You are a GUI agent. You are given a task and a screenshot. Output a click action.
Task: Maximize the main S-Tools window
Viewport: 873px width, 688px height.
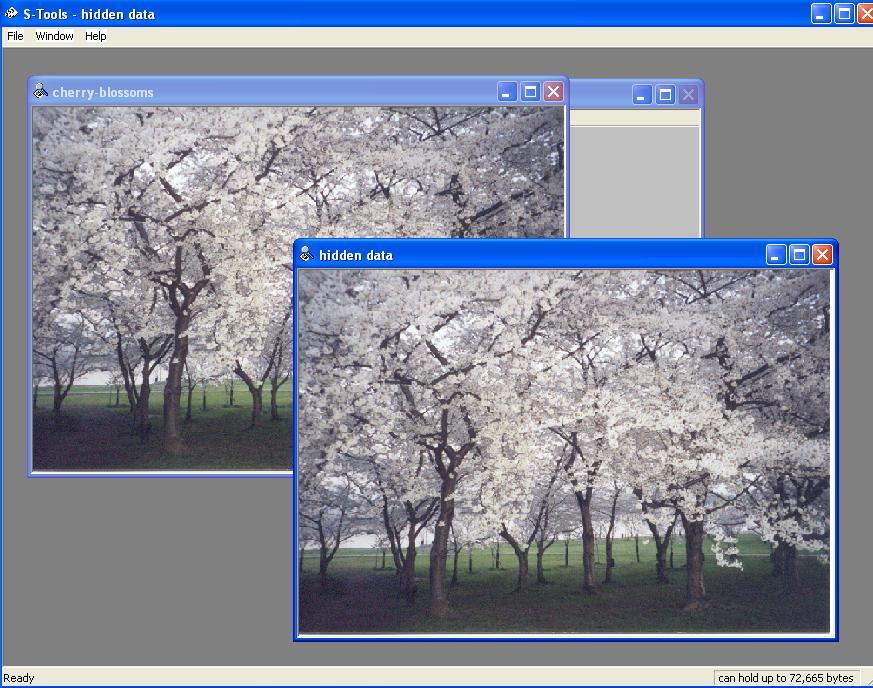click(x=844, y=13)
